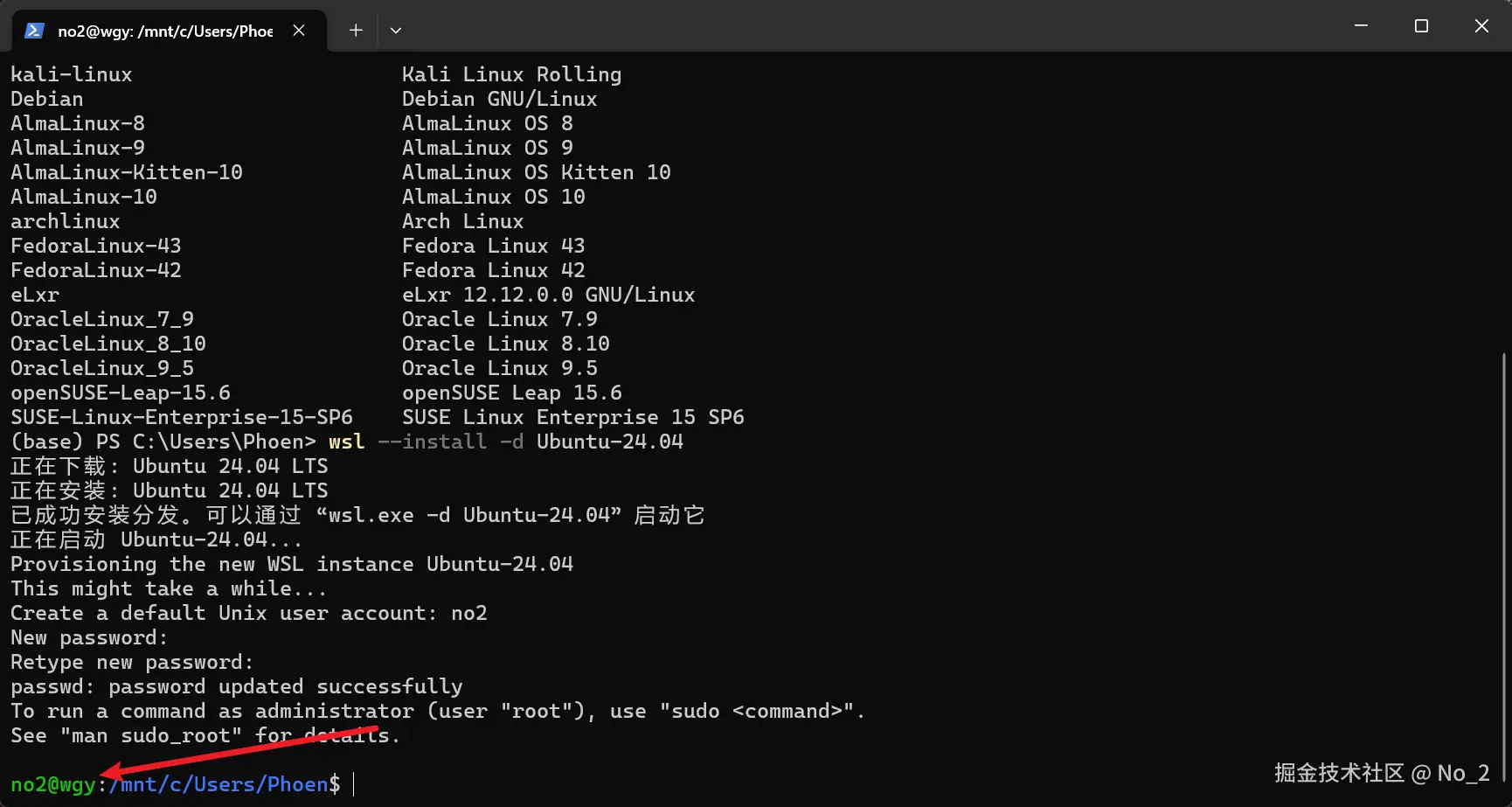Click the "New password:" prompt line

pyautogui.click(x=89, y=637)
